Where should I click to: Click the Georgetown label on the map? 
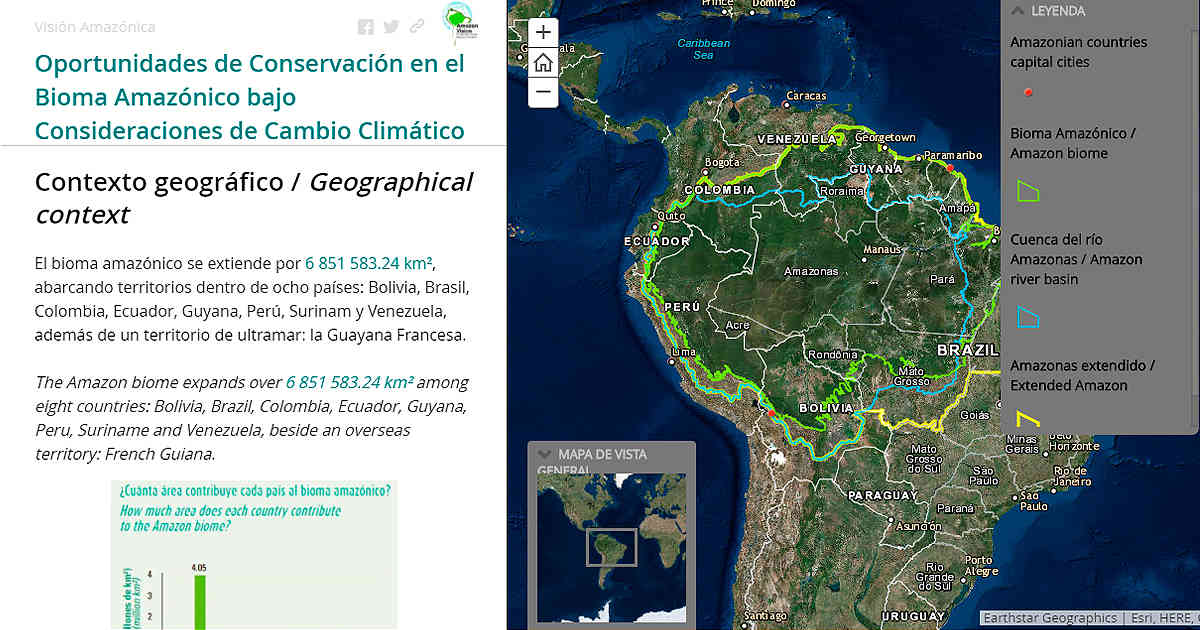click(x=885, y=137)
